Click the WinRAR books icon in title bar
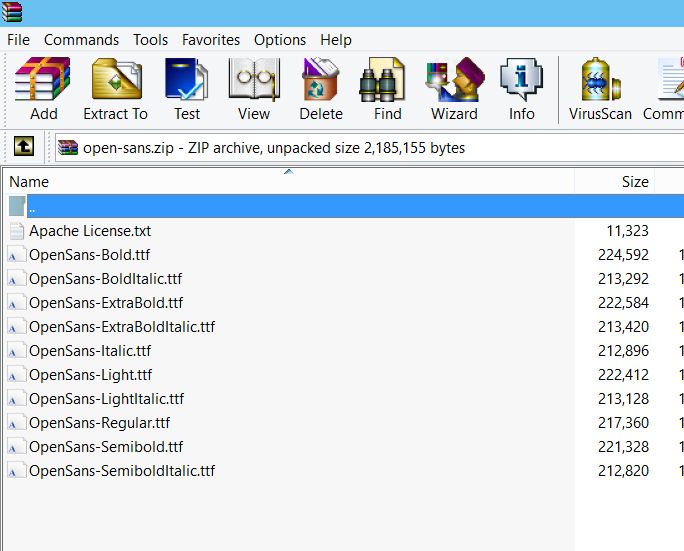Viewport: 684px width, 551px height. click(12, 12)
